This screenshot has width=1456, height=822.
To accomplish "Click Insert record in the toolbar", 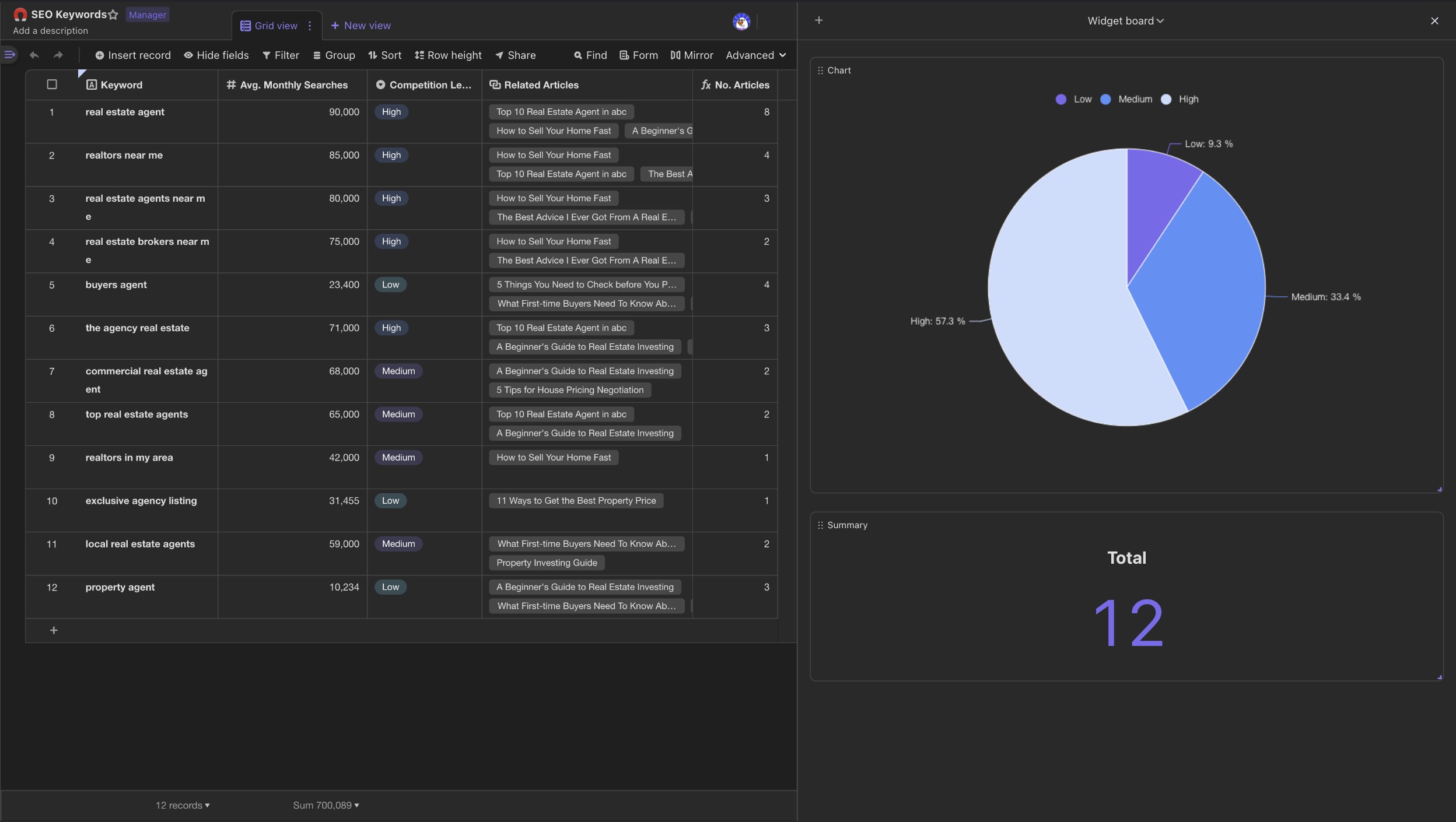I will tap(133, 55).
